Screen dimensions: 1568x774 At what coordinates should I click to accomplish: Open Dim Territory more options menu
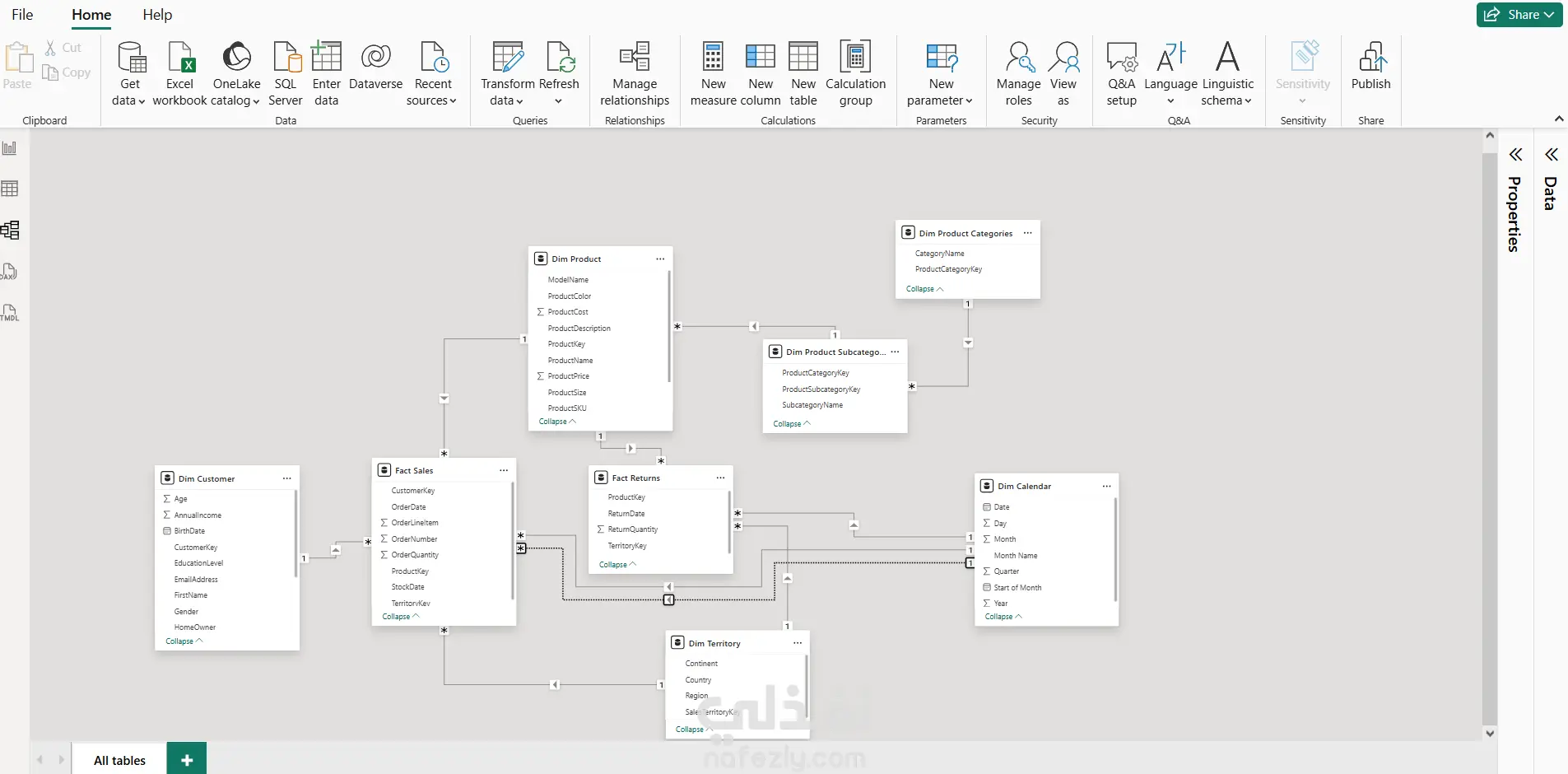pos(798,643)
